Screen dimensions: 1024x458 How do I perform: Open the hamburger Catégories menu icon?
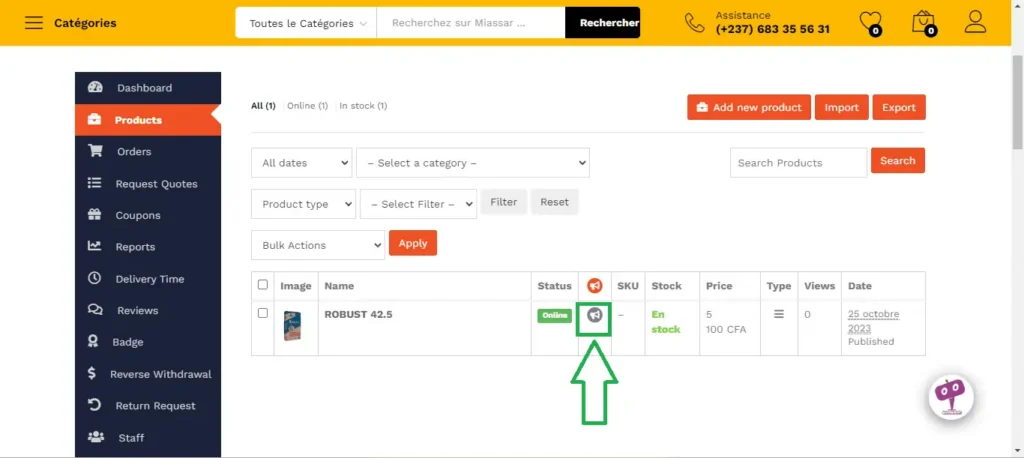point(34,23)
